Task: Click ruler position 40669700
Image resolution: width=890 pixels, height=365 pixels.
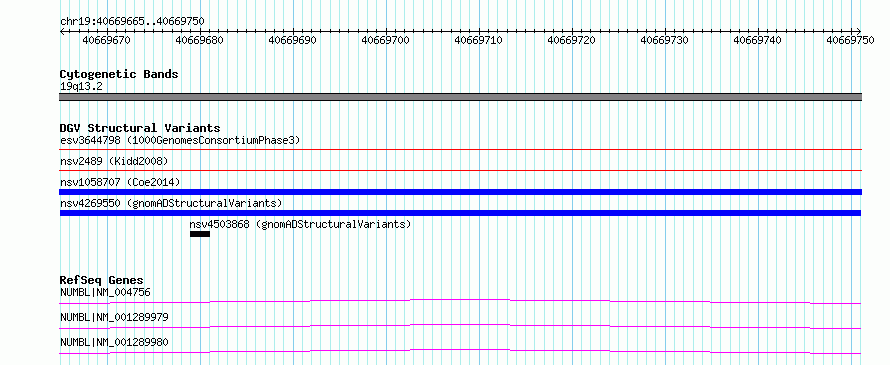Action: pos(385,40)
